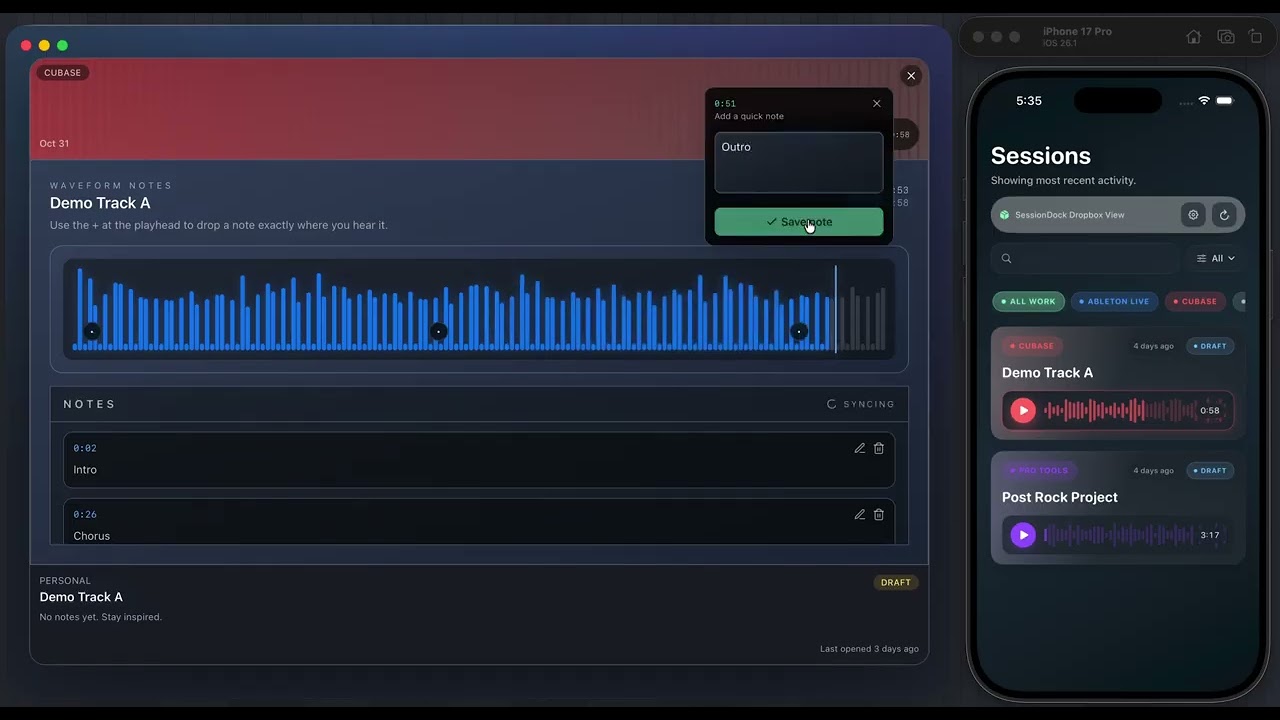Select the middle note marker on waveform
Viewport: 1280px width, 720px height.
tap(438, 331)
